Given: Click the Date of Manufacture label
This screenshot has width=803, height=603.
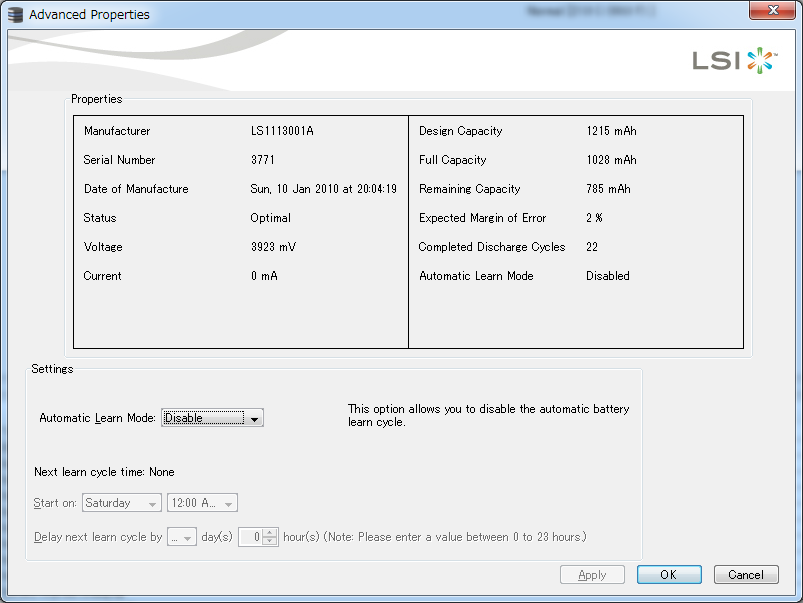Looking at the screenshot, I should click(x=136, y=189).
